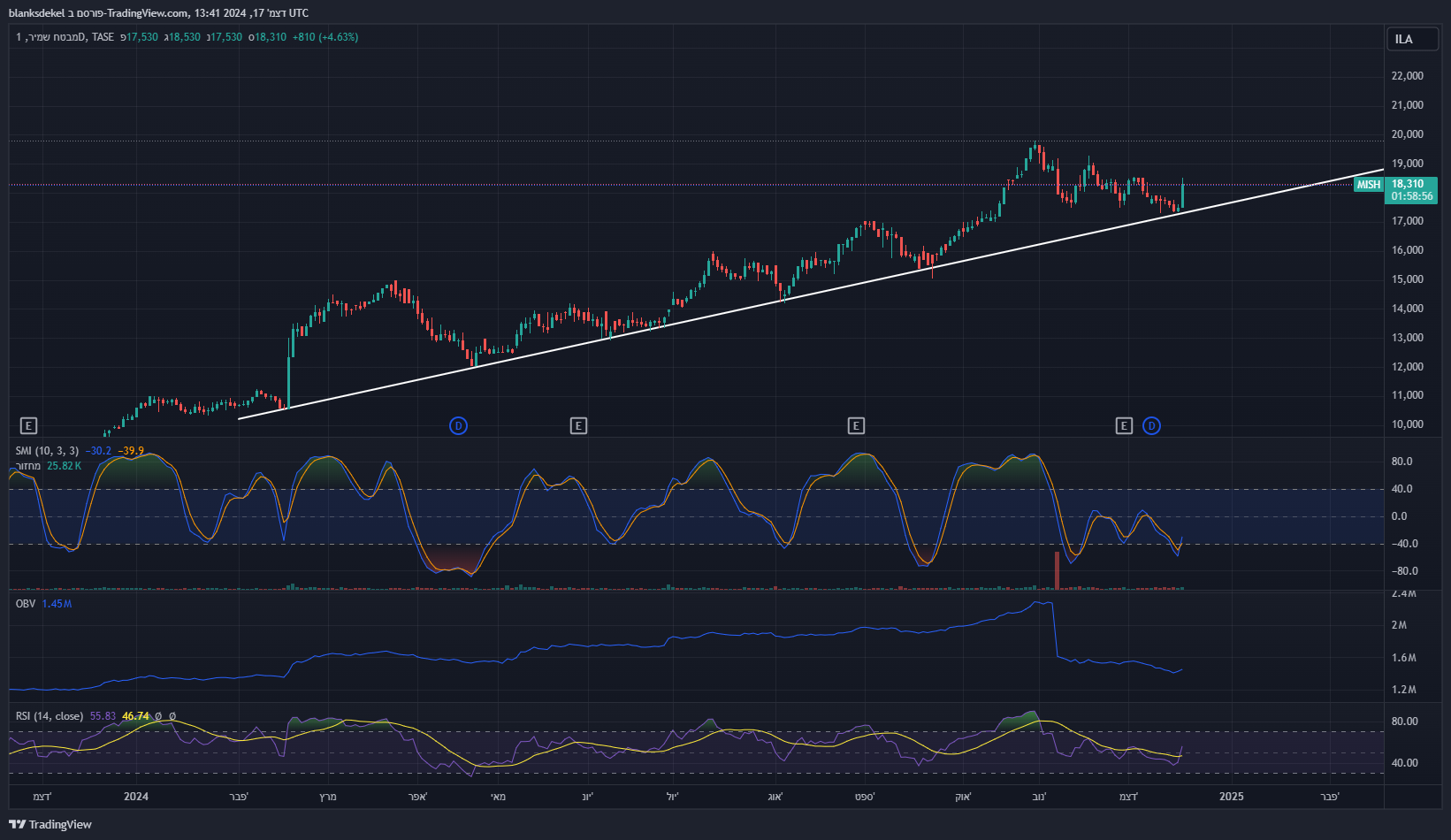Click the 10,000 price axis label
The image size is (1451, 840).
pyautogui.click(x=1408, y=424)
